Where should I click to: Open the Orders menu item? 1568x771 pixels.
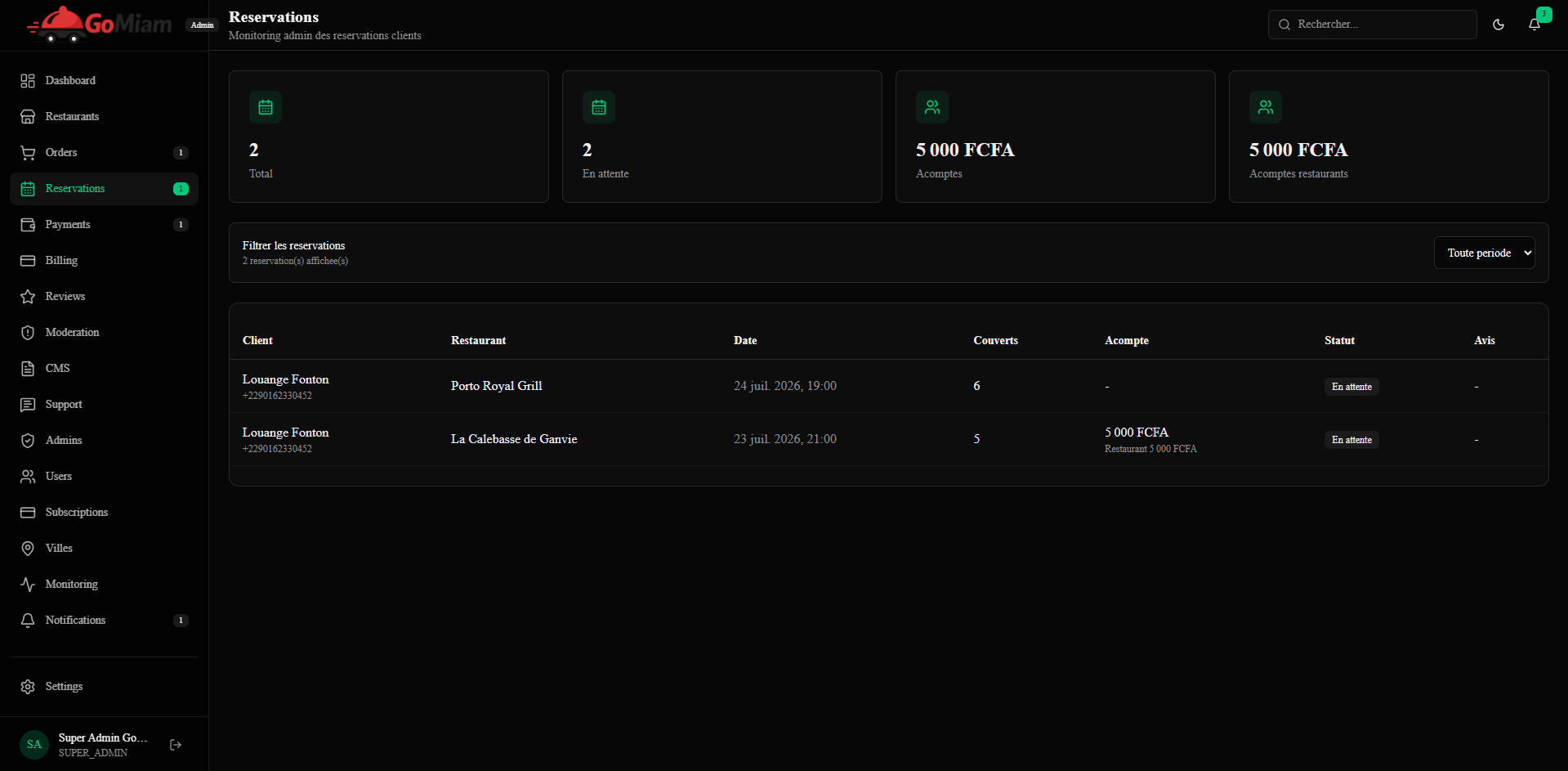coord(104,153)
